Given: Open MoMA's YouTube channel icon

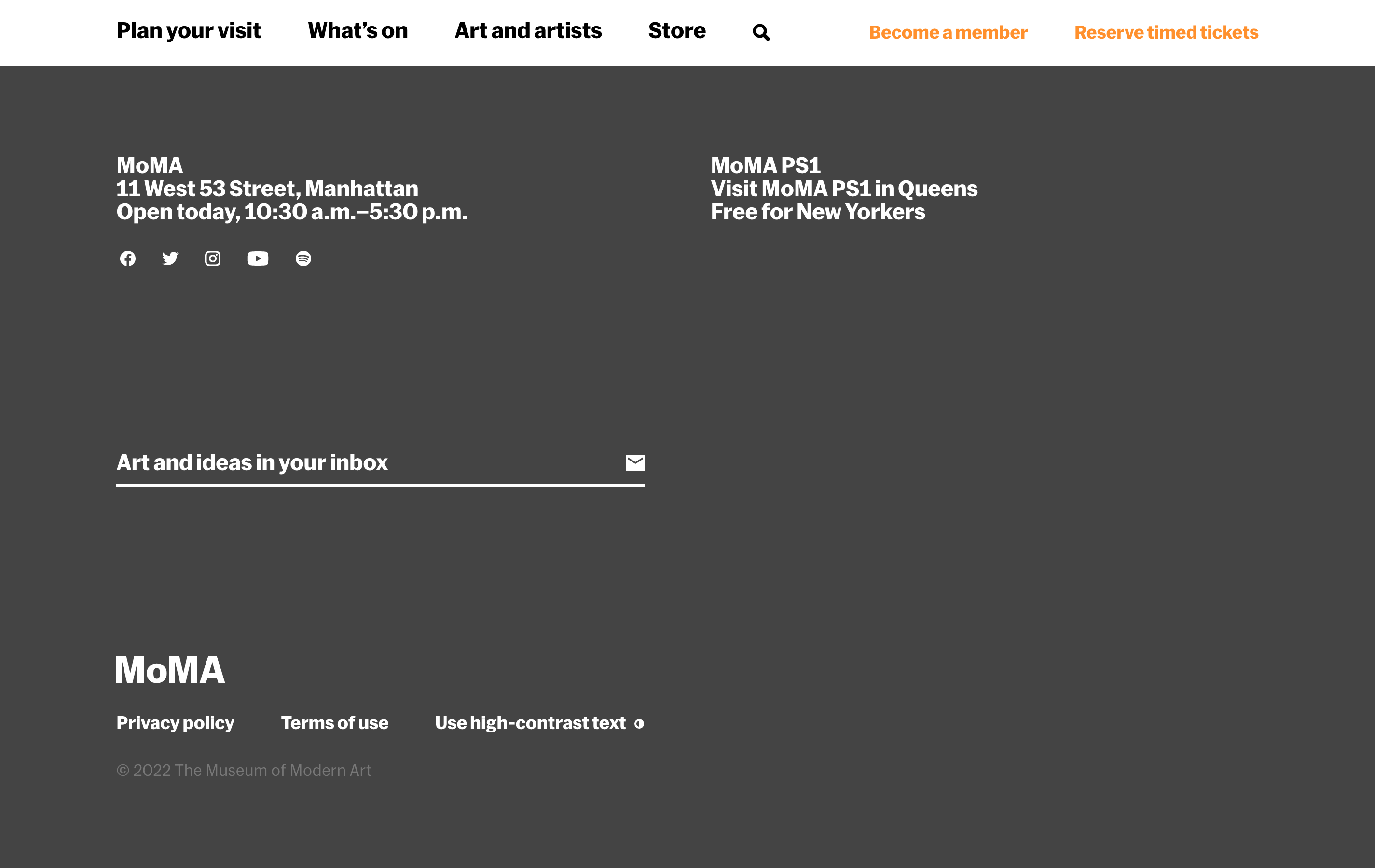Looking at the screenshot, I should [x=258, y=258].
